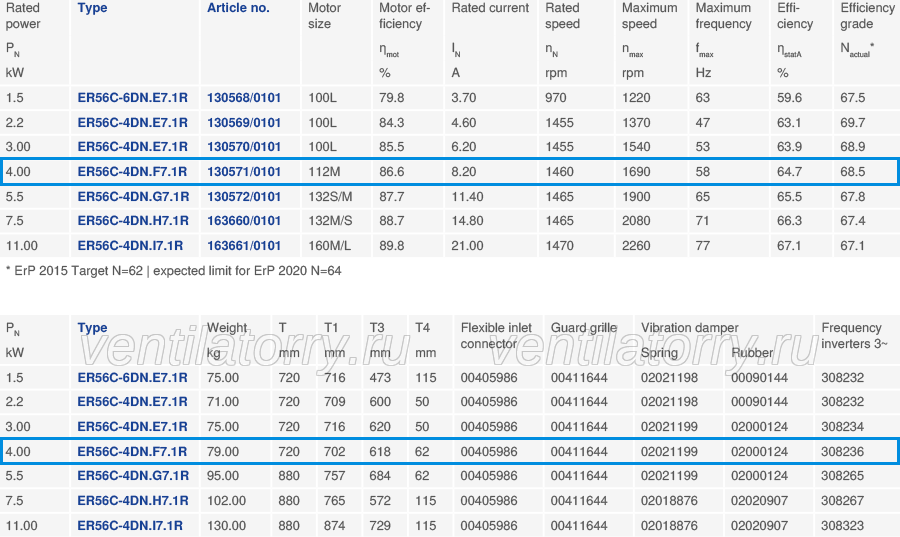Click the 'Article no.' column header
Viewport: 900px width, 537px height.
coord(238,8)
